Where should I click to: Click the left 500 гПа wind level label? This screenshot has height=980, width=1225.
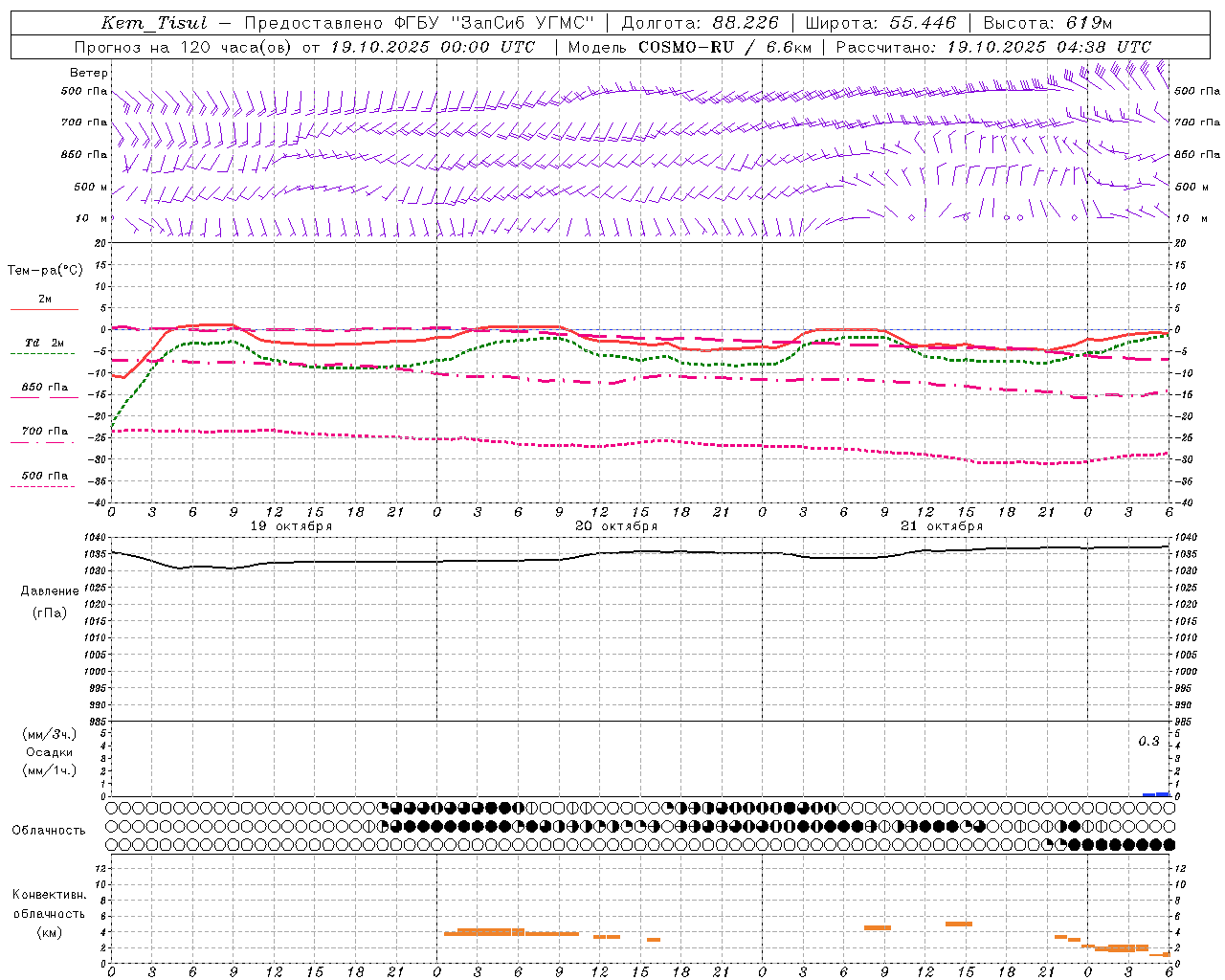pos(84,92)
